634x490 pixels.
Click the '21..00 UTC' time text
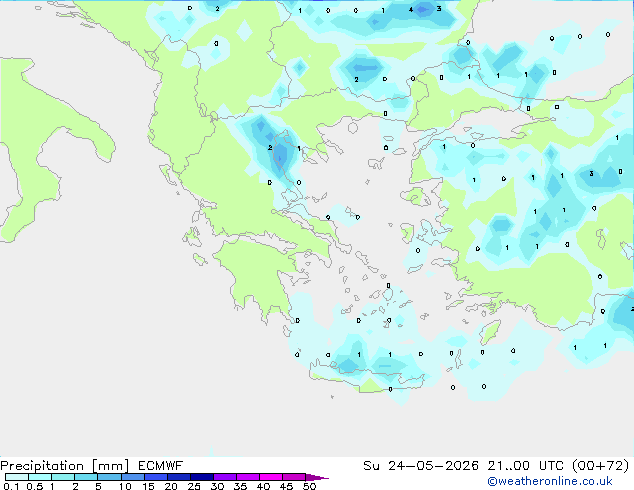click(525, 466)
